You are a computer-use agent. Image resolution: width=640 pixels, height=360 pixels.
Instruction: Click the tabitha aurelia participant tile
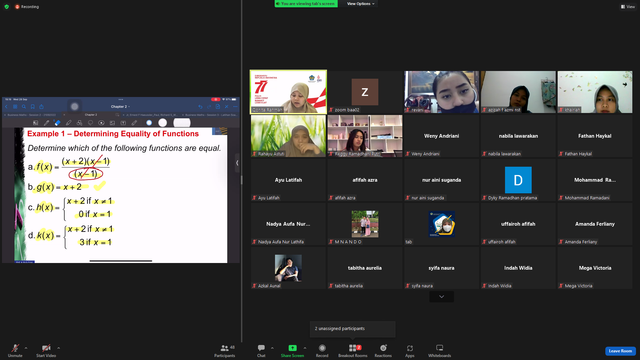(364, 268)
